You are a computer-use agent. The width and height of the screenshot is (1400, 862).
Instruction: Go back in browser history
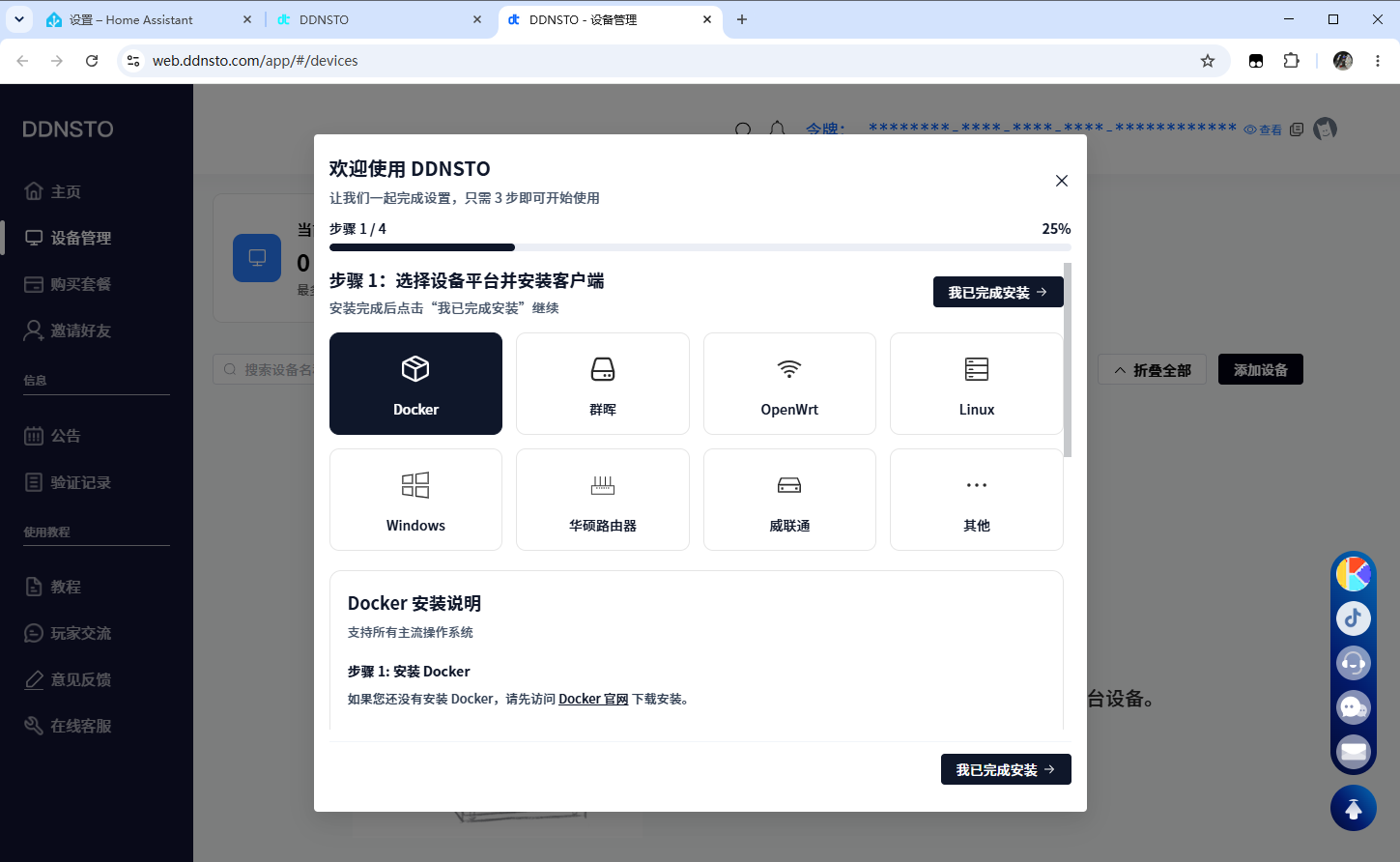[22, 61]
